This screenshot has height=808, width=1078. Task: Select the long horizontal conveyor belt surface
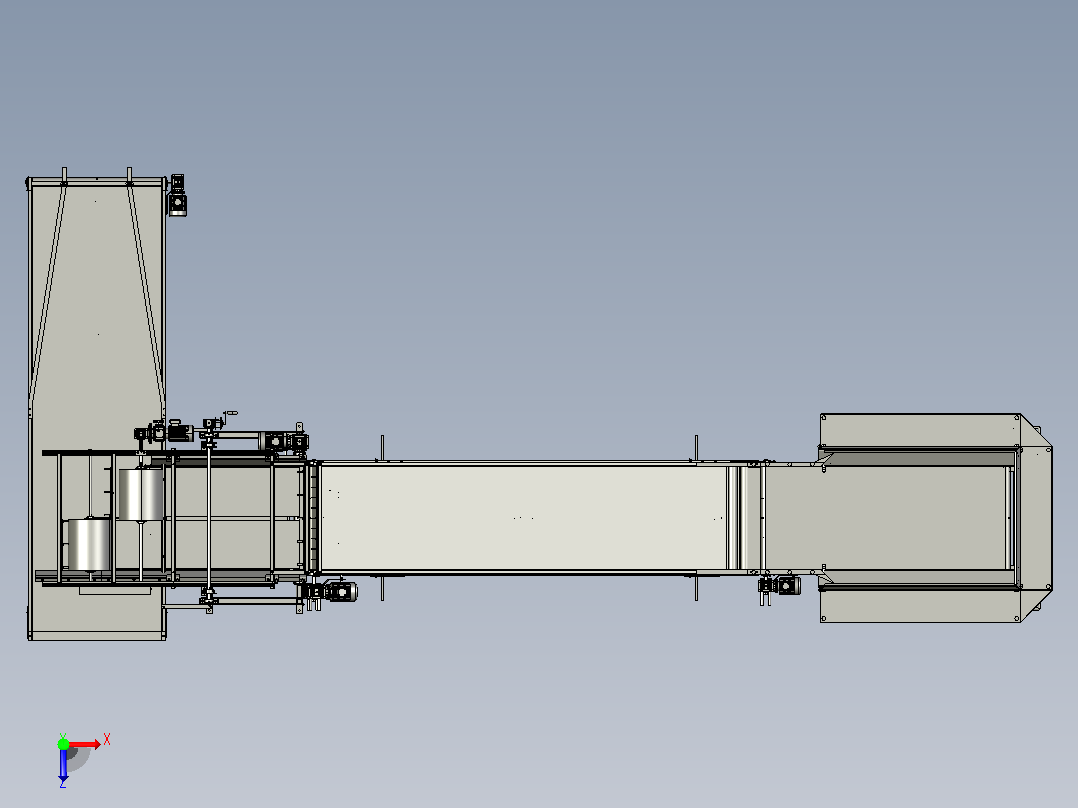click(x=524, y=518)
